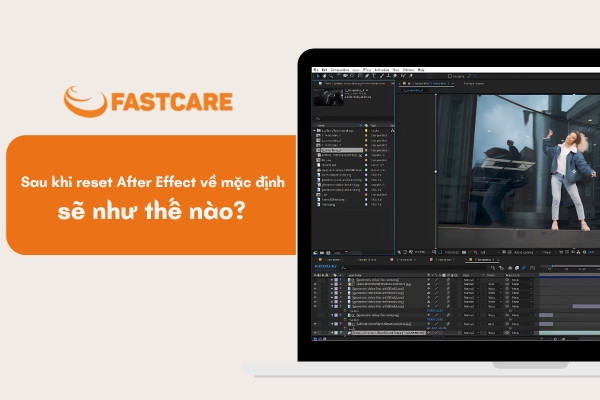Screen dimensions: 600x400
Task: Select the Clone Stamp tool
Action: [x=389, y=76]
